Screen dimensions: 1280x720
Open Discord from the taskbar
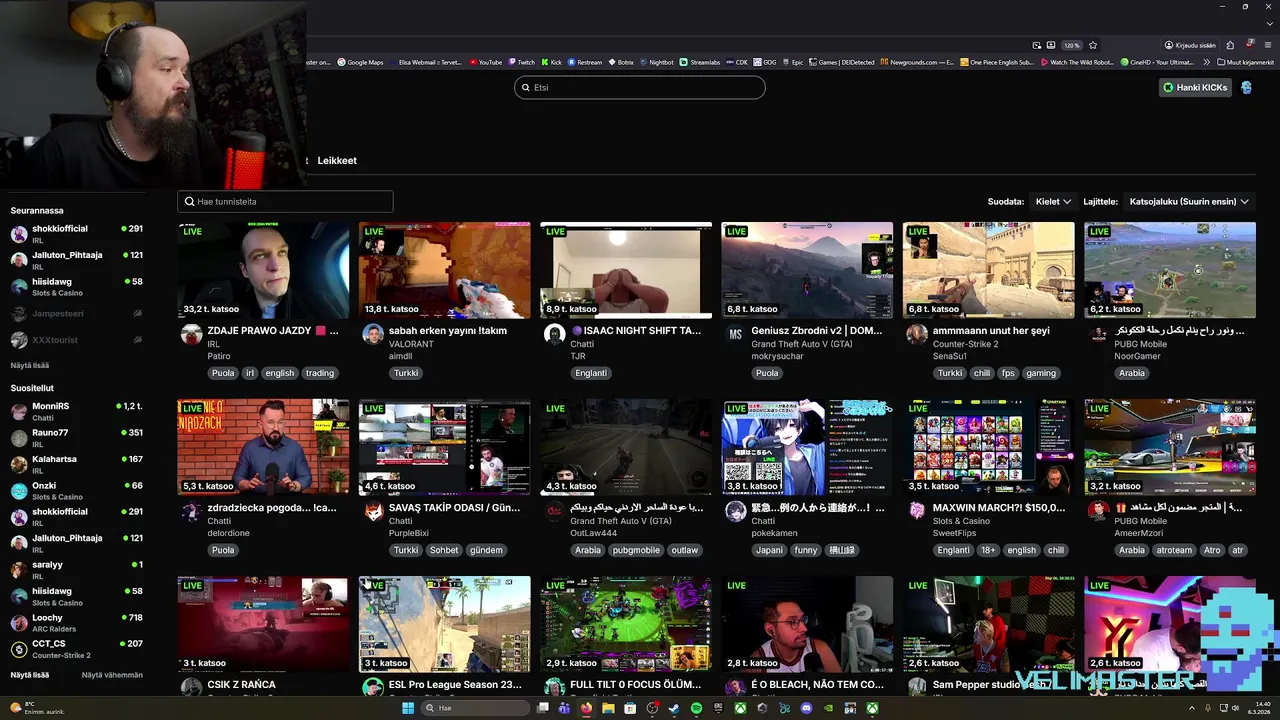[806, 708]
